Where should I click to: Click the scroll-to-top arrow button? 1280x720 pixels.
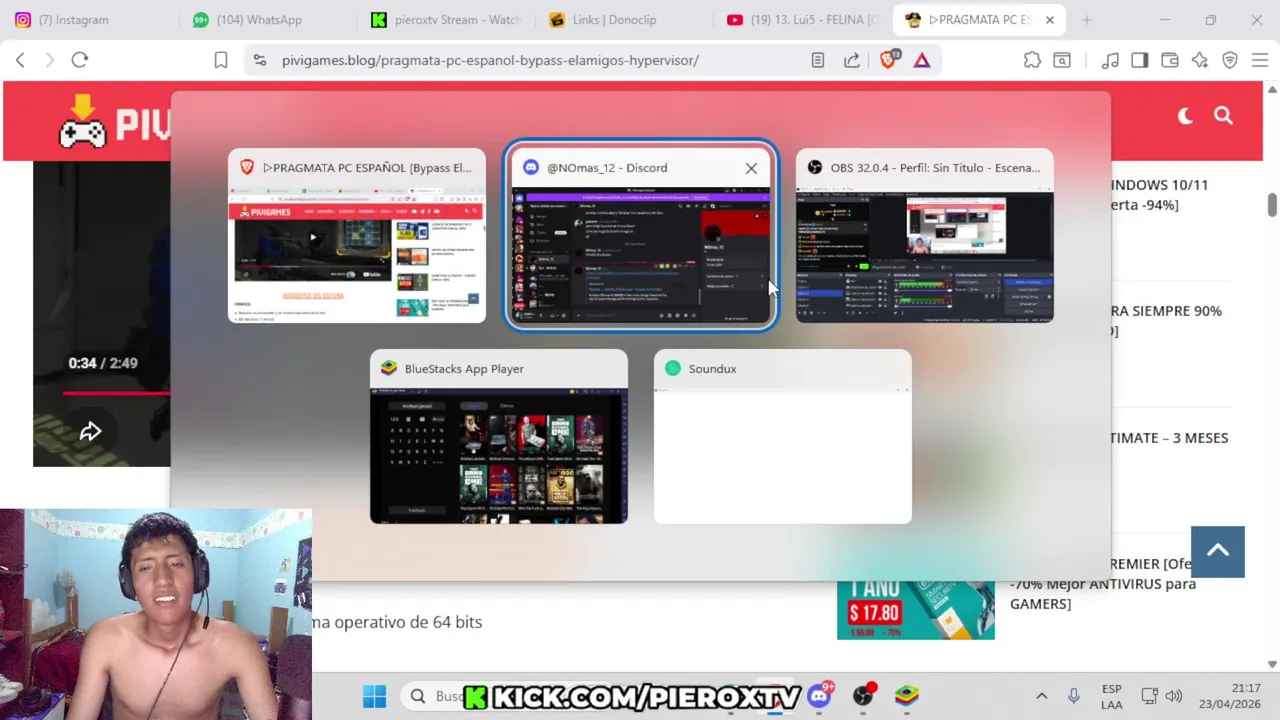[x=1217, y=551]
